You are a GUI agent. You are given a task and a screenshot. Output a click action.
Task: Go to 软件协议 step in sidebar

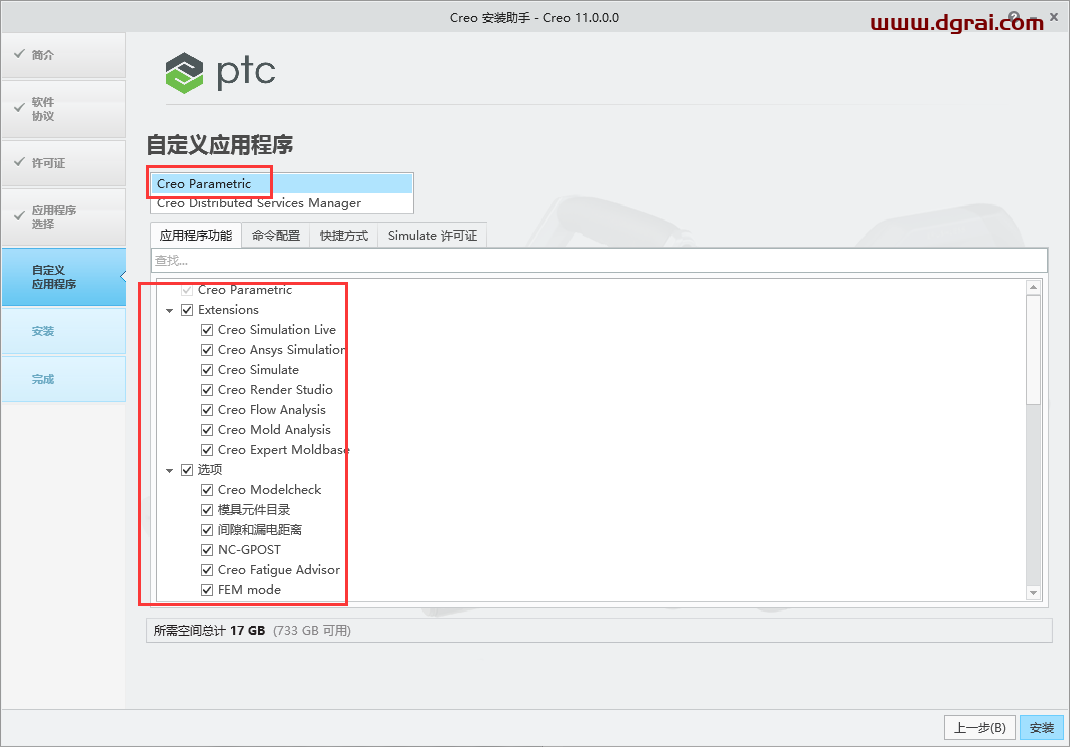(x=63, y=109)
